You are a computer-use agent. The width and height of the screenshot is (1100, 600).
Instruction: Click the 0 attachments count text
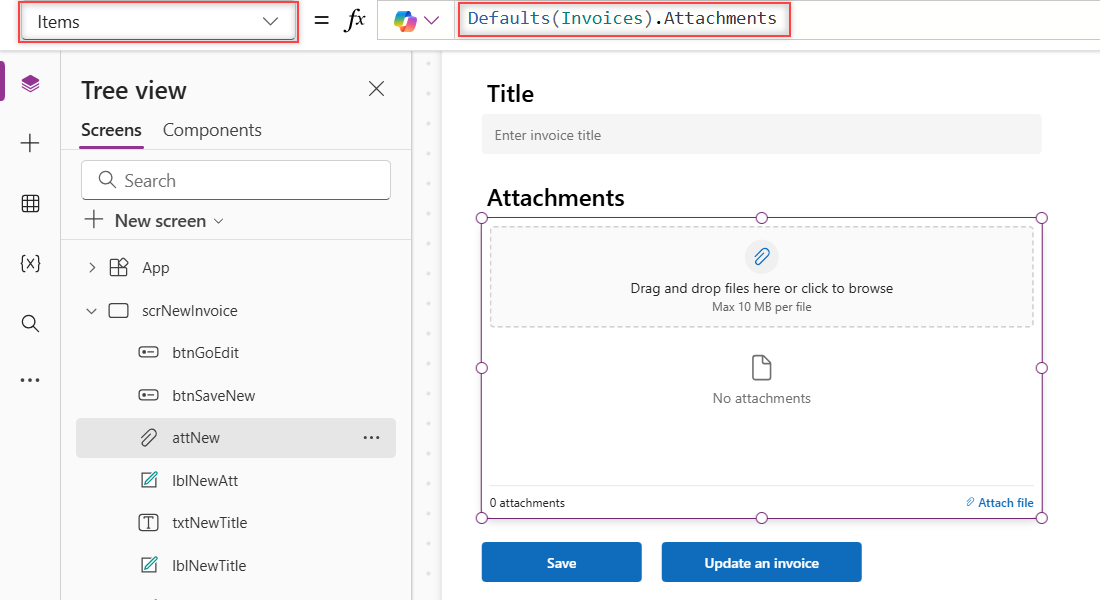528,503
